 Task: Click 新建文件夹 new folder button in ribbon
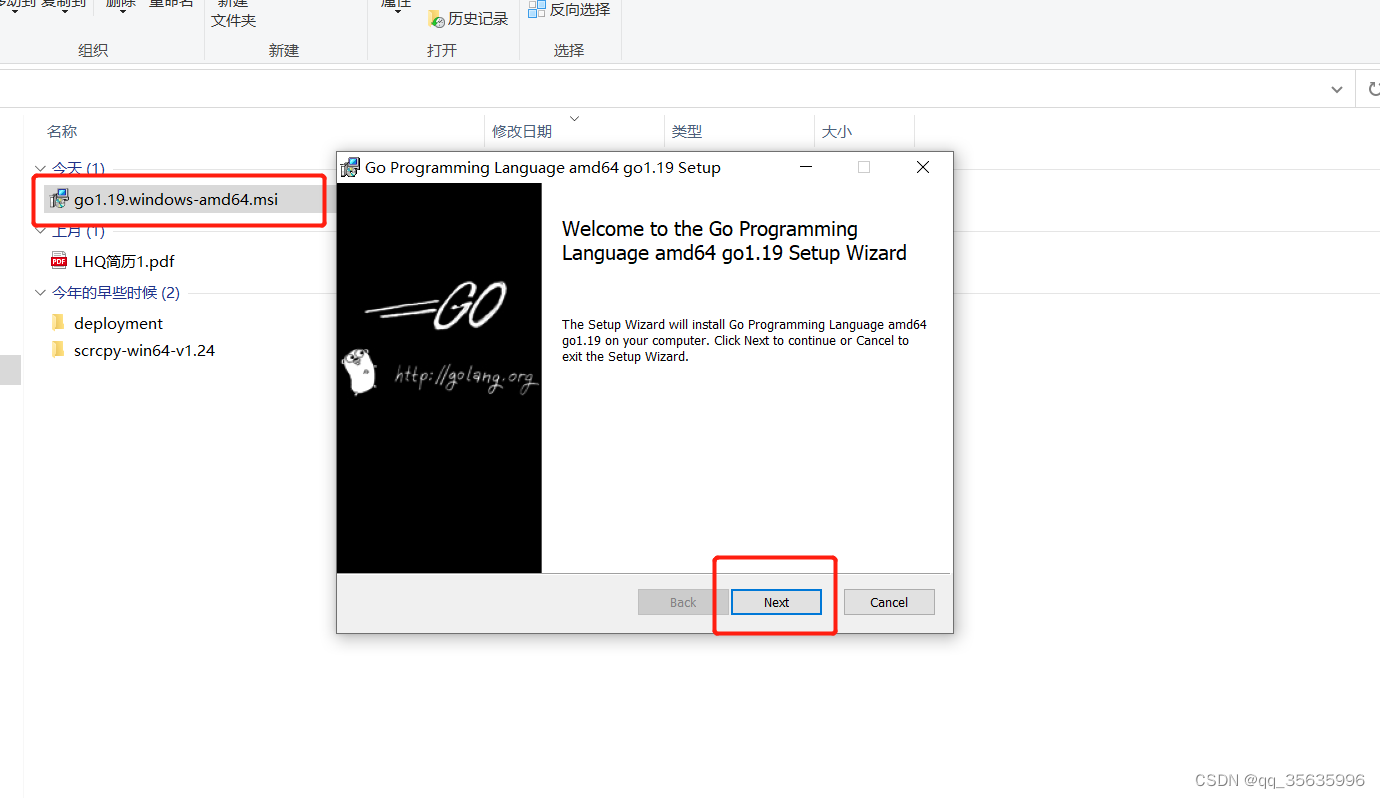233,14
